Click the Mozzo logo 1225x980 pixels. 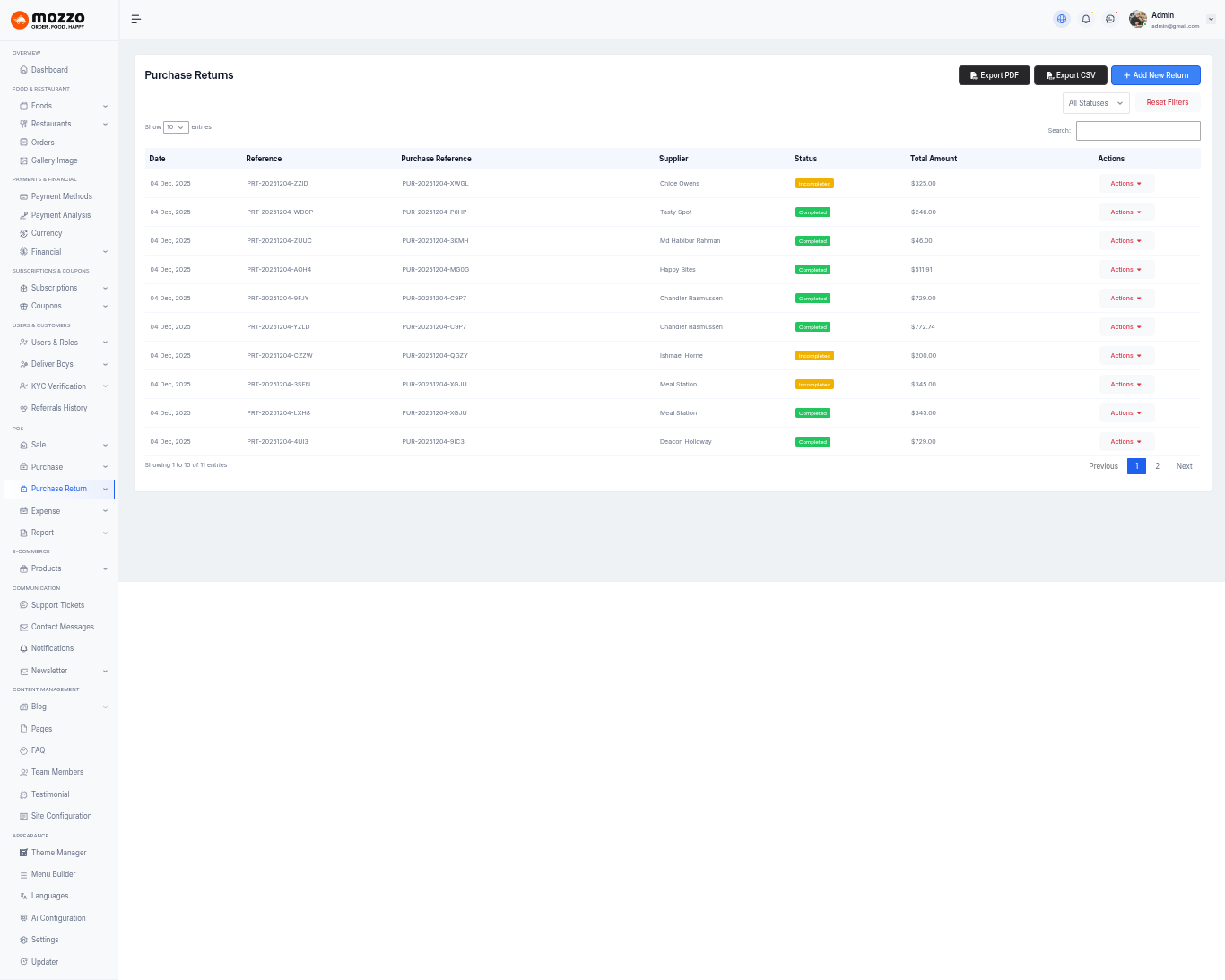coord(48,20)
